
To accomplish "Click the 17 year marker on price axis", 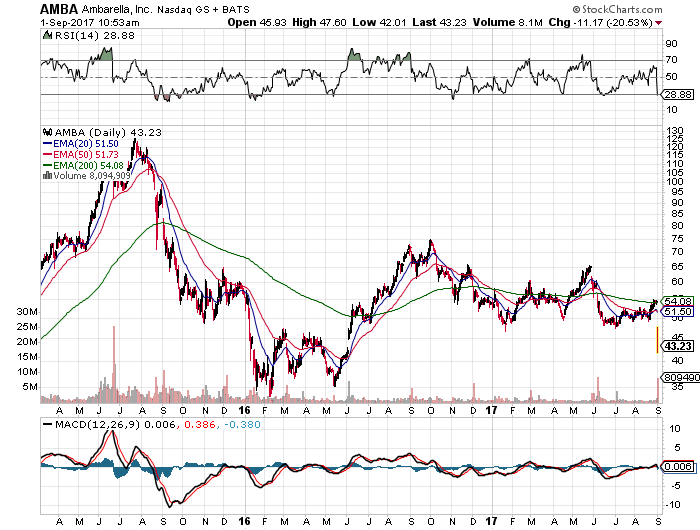I will pos(491,410).
